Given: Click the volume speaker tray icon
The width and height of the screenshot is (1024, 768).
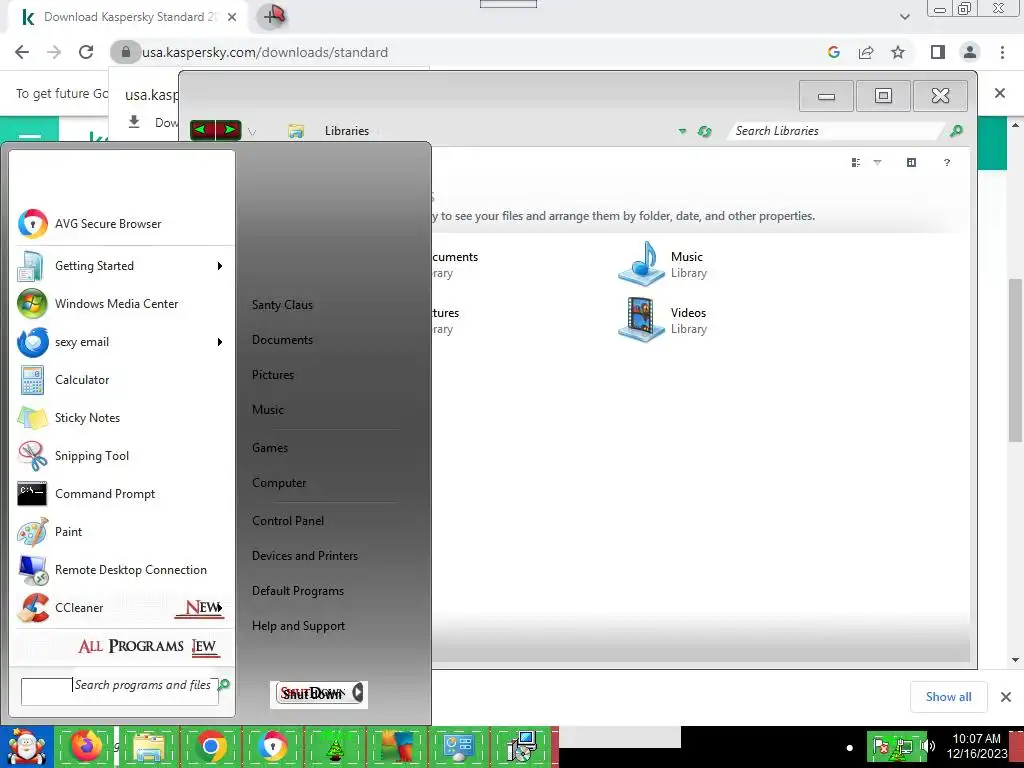Looking at the screenshot, I should click(929, 746).
